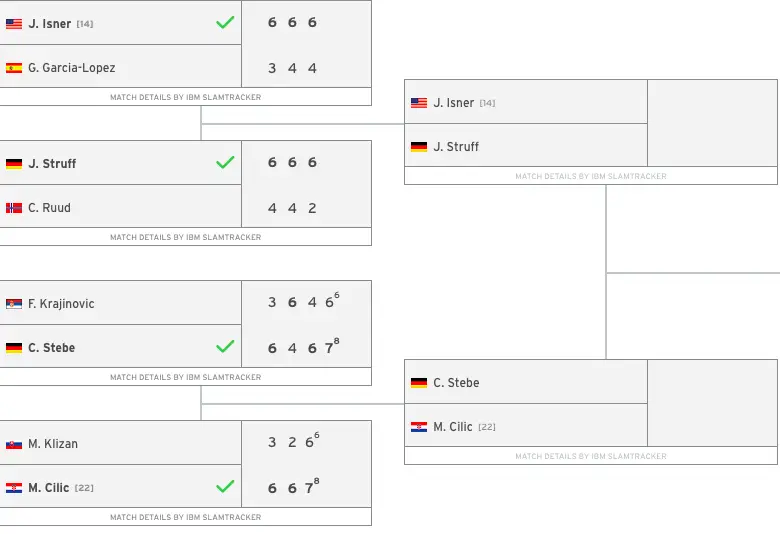Open match details for Klizan vs Cilic
This screenshot has height=534, width=780.
(186, 517)
